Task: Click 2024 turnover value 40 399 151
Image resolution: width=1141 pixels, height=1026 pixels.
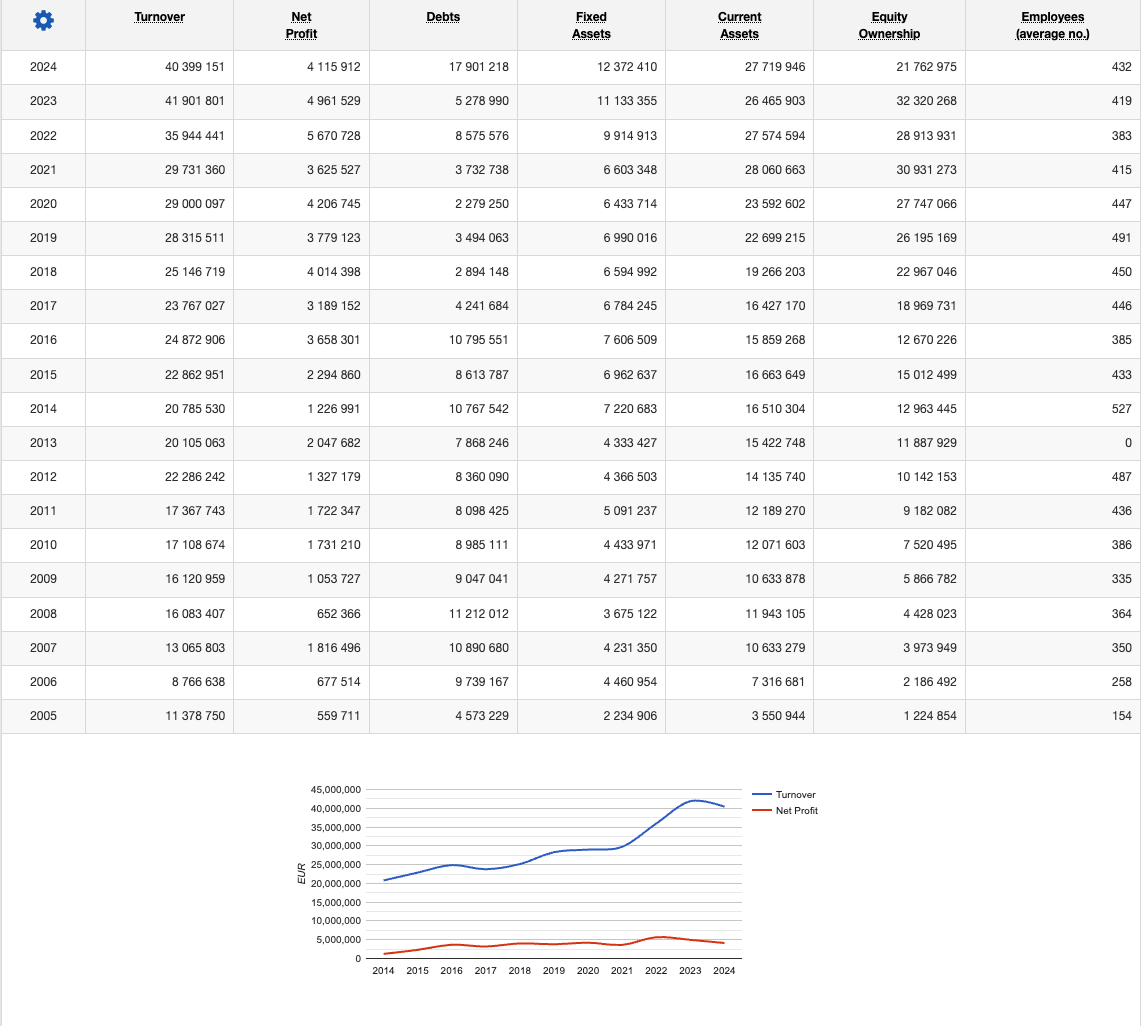Action: (x=194, y=67)
